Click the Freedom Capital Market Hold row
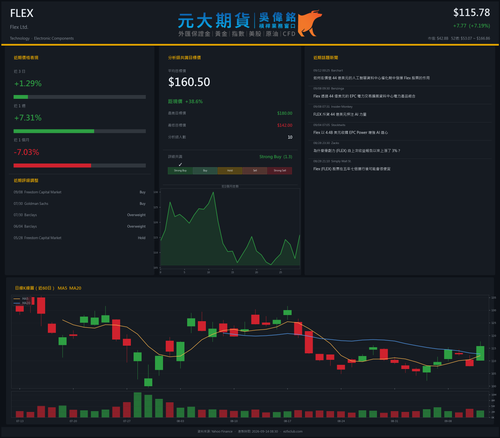This screenshot has height=438, width=500. click(79, 238)
